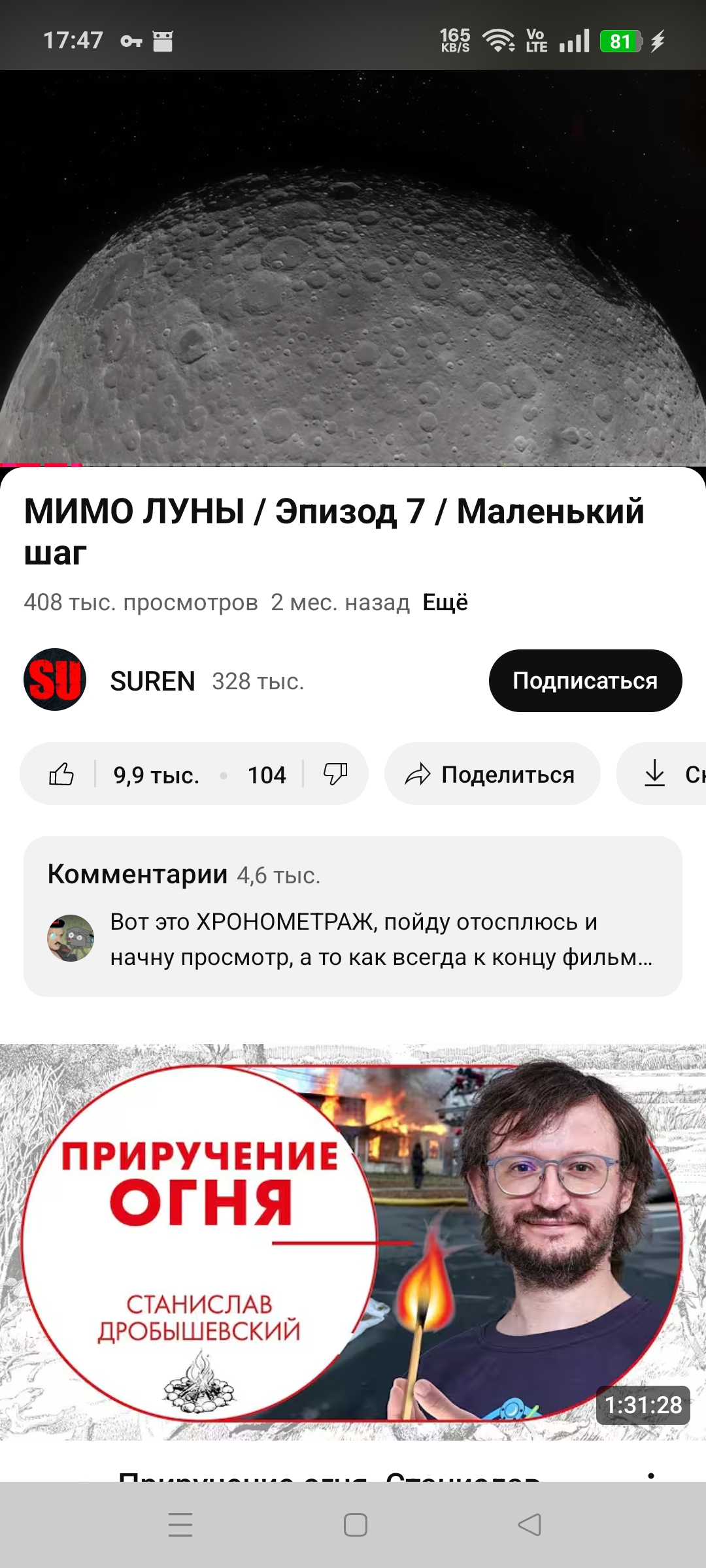The width and height of the screenshot is (706, 1568).
Task: Expand the Комментарии section
Action: click(x=353, y=917)
